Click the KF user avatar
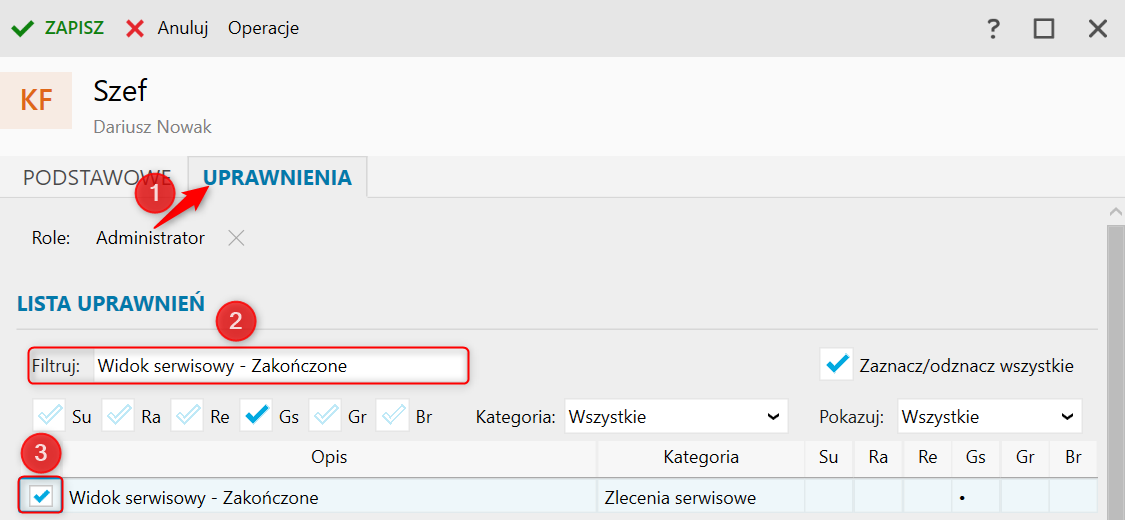The width and height of the screenshot is (1125, 520). coord(37,100)
